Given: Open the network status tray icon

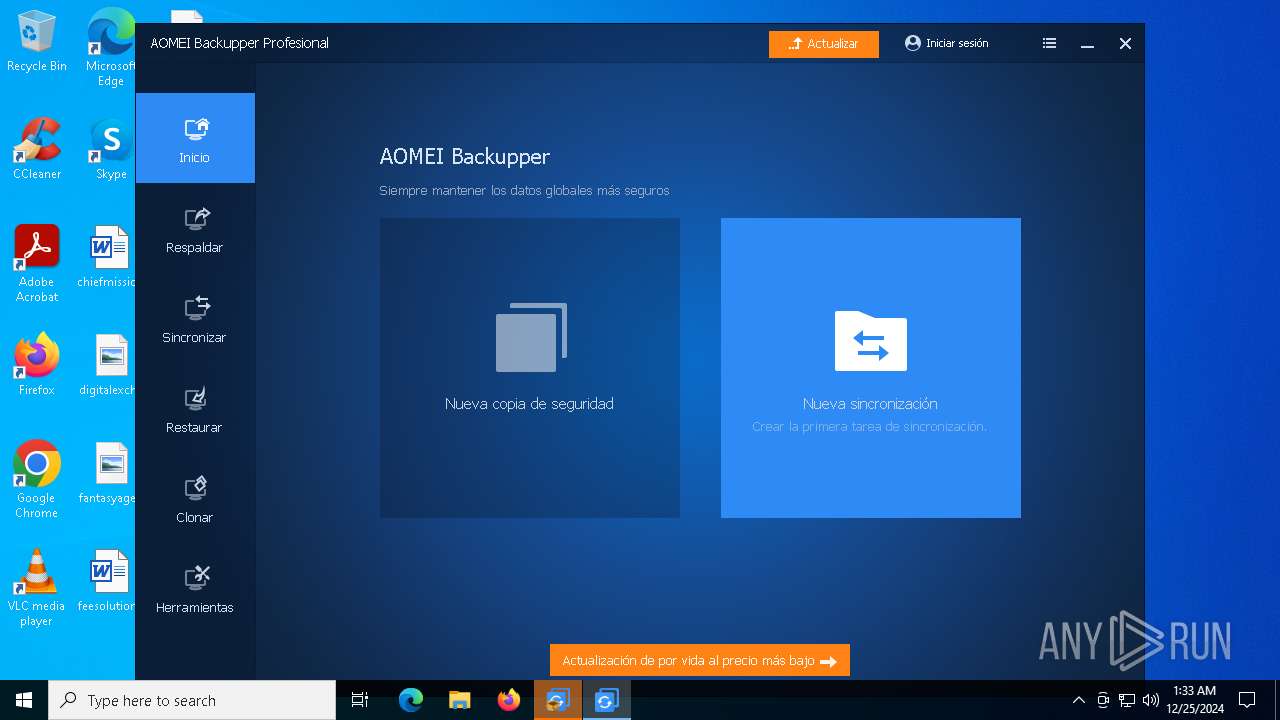Looking at the screenshot, I should pyautogui.click(x=1127, y=700).
